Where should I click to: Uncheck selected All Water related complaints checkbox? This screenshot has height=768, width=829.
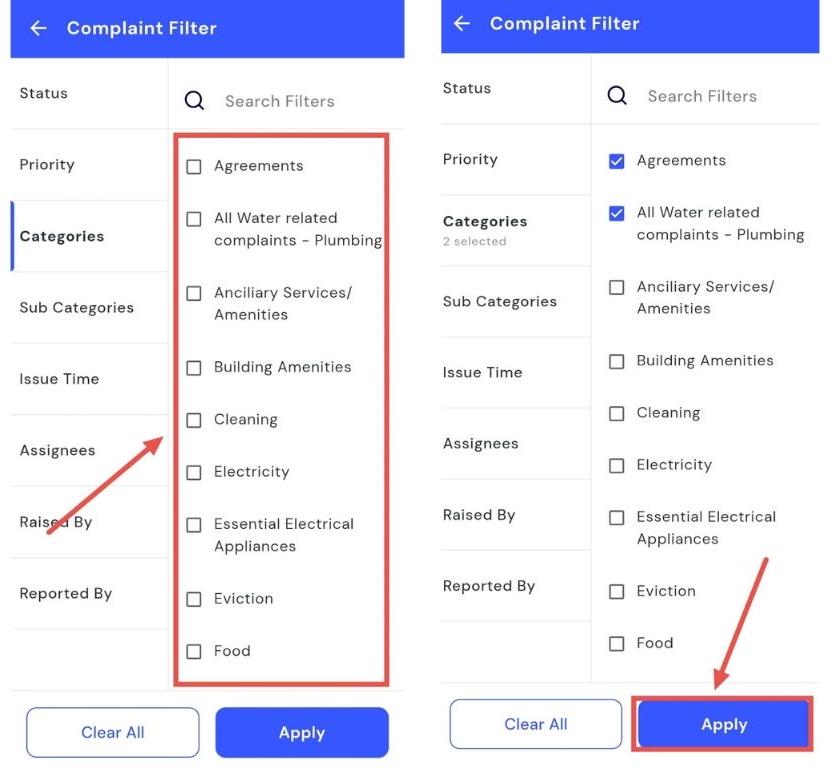pyautogui.click(x=617, y=213)
